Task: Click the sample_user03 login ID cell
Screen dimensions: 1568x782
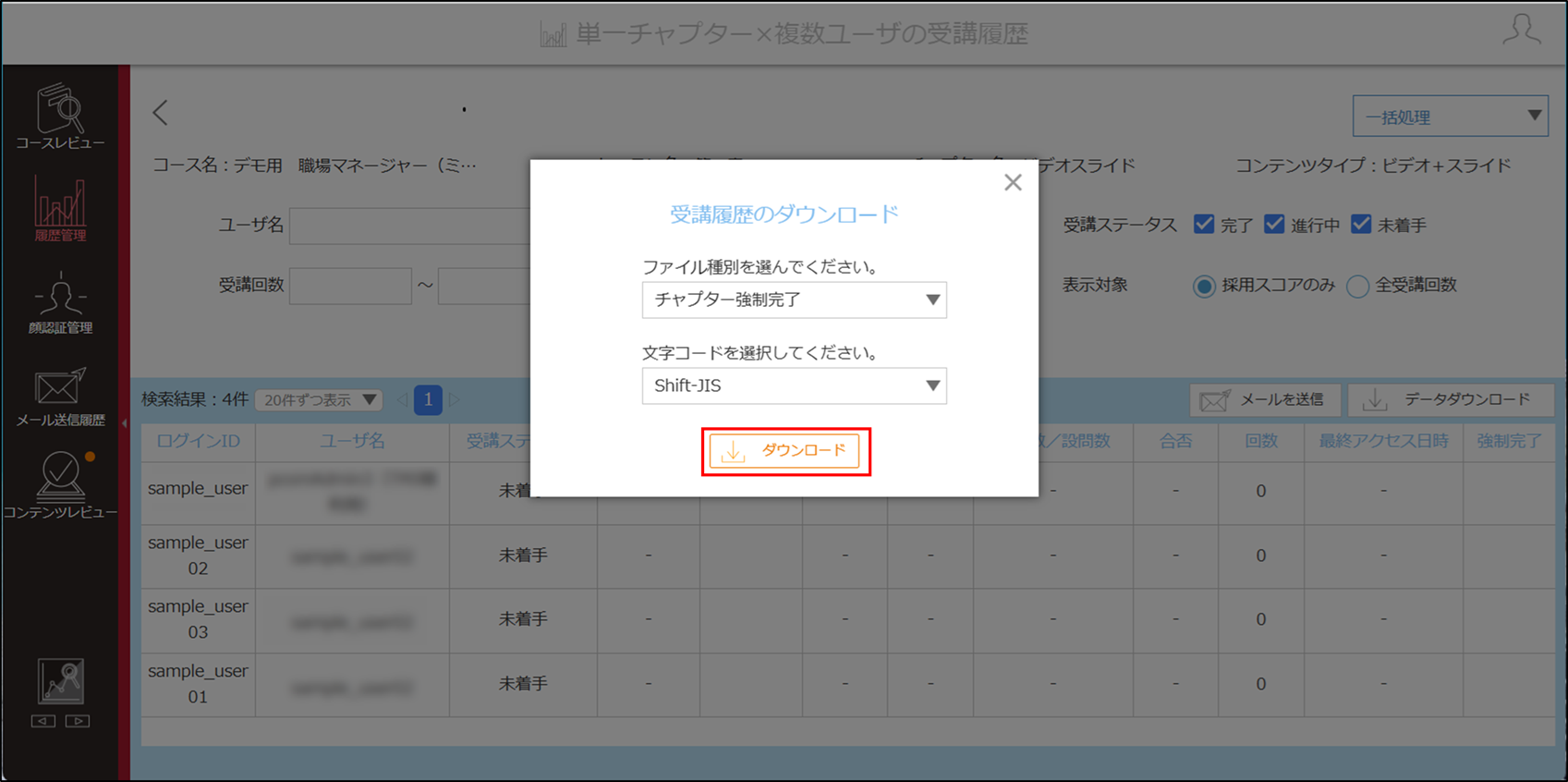Action: click(198, 619)
